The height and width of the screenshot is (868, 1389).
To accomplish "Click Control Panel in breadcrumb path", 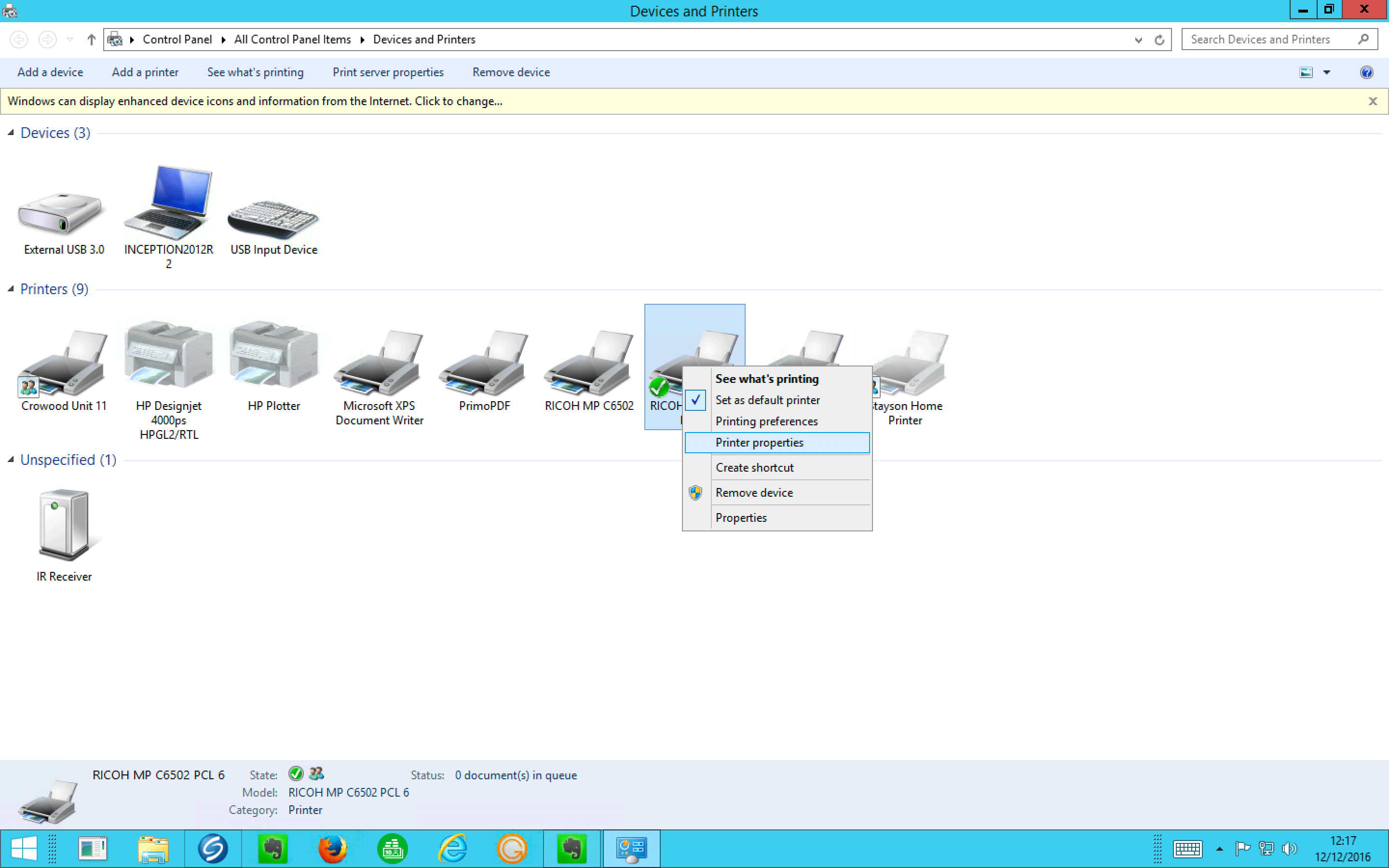I will [x=177, y=40].
